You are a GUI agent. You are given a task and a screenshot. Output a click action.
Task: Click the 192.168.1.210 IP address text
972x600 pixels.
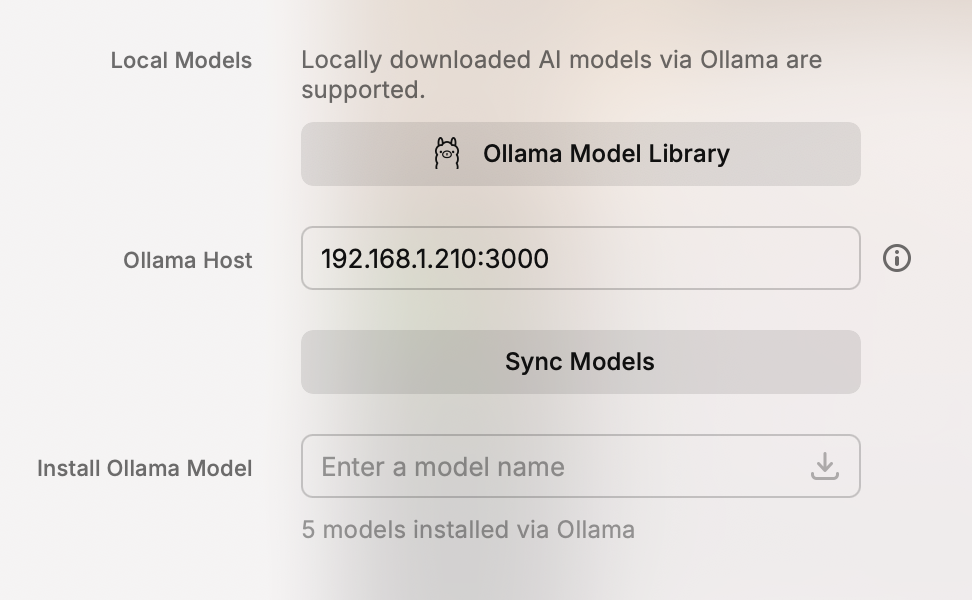[x=399, y=258]
